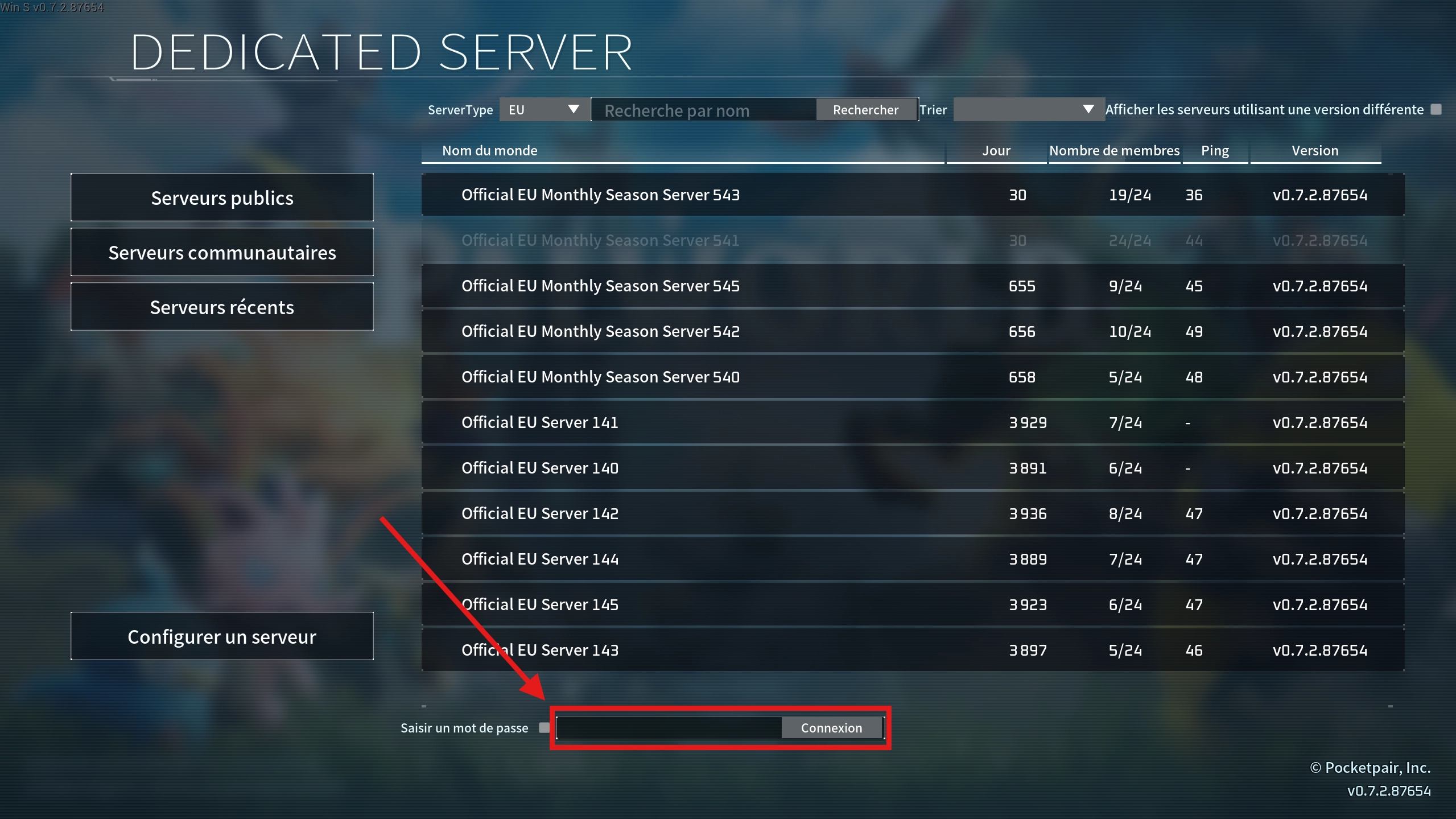The image size is (1456, 819).
Task: Expand the Trier sort dropdown
Action: point(1029,109)
